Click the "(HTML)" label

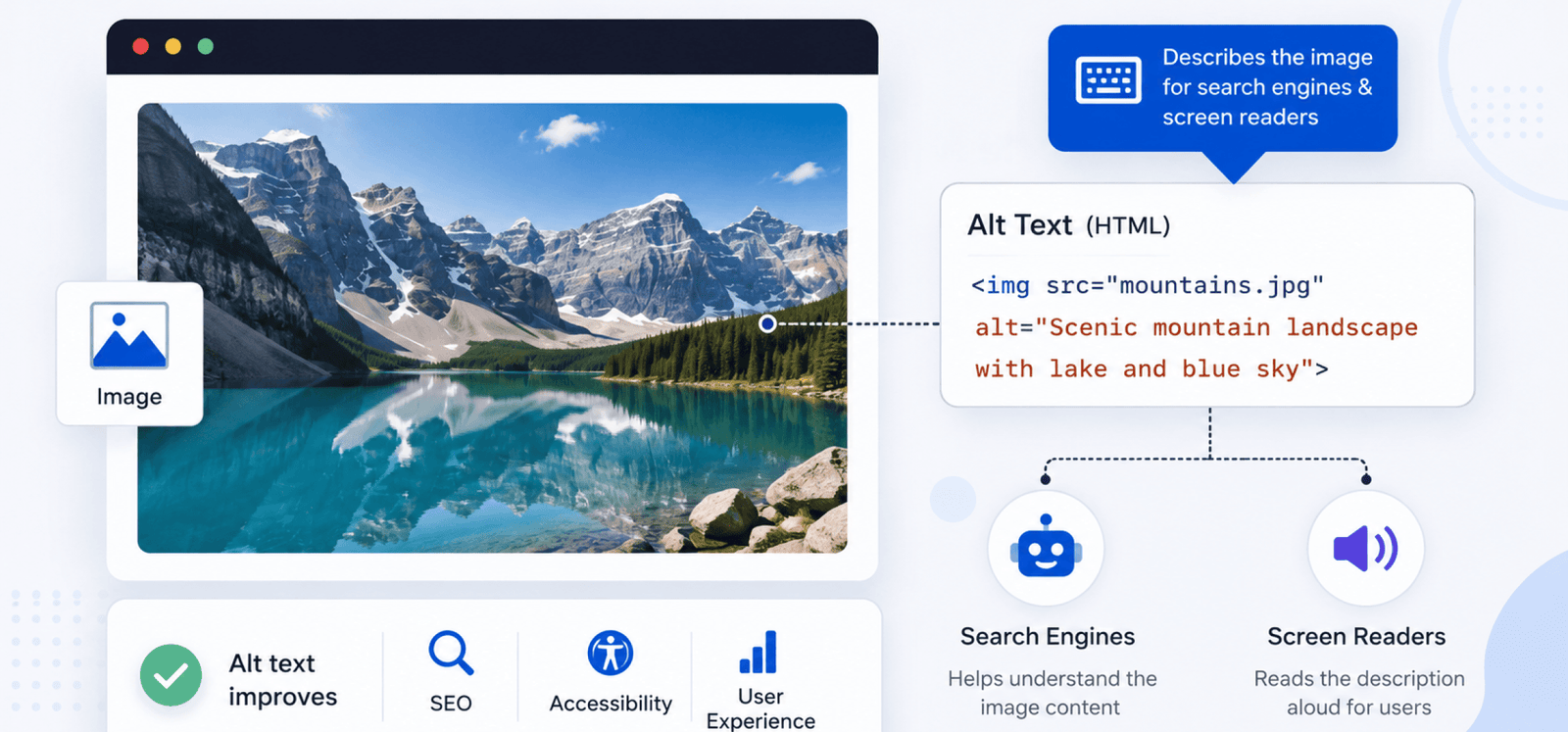(1128, 226)
